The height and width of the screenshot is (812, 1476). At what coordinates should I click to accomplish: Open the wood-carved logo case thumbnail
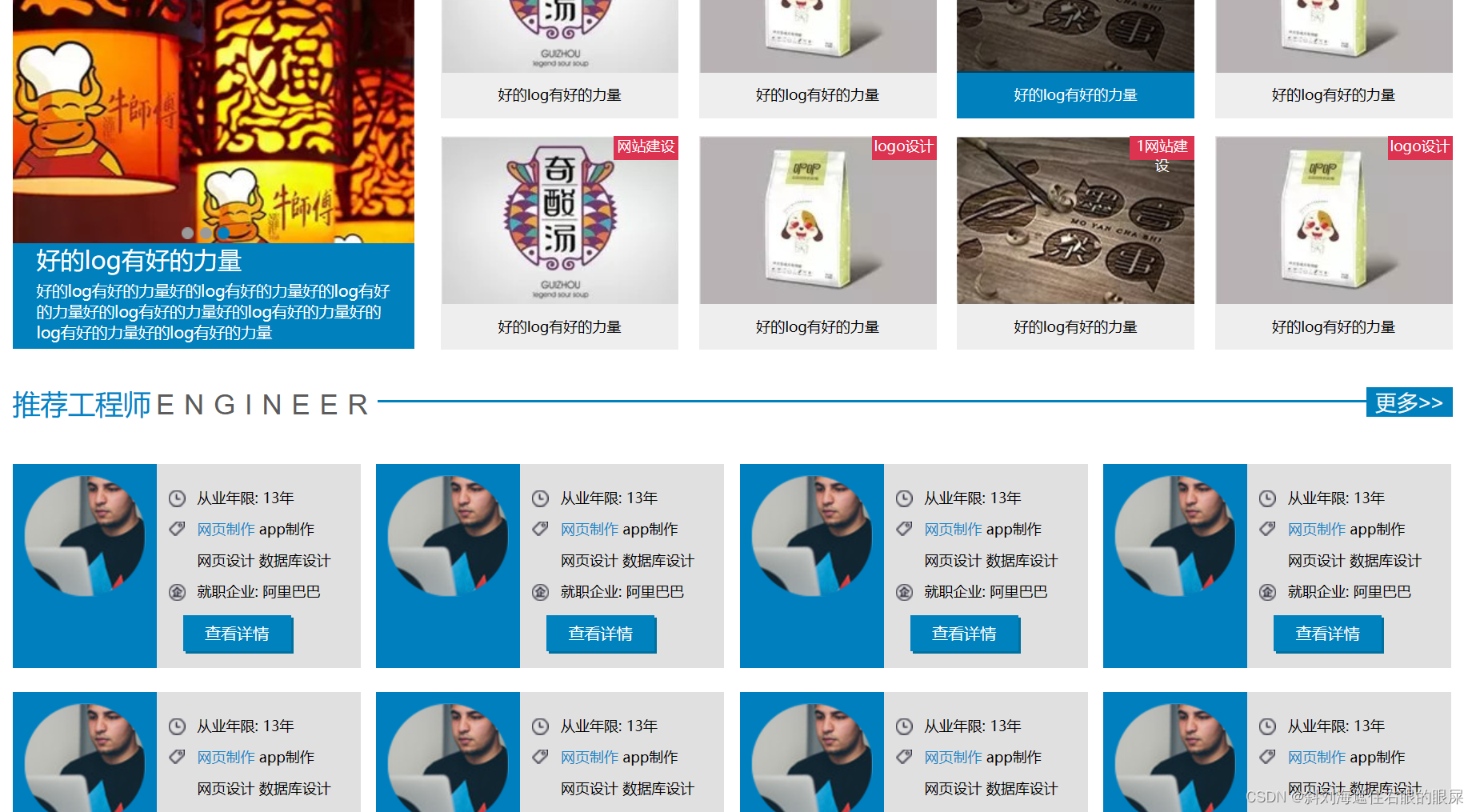(1075, 220)
